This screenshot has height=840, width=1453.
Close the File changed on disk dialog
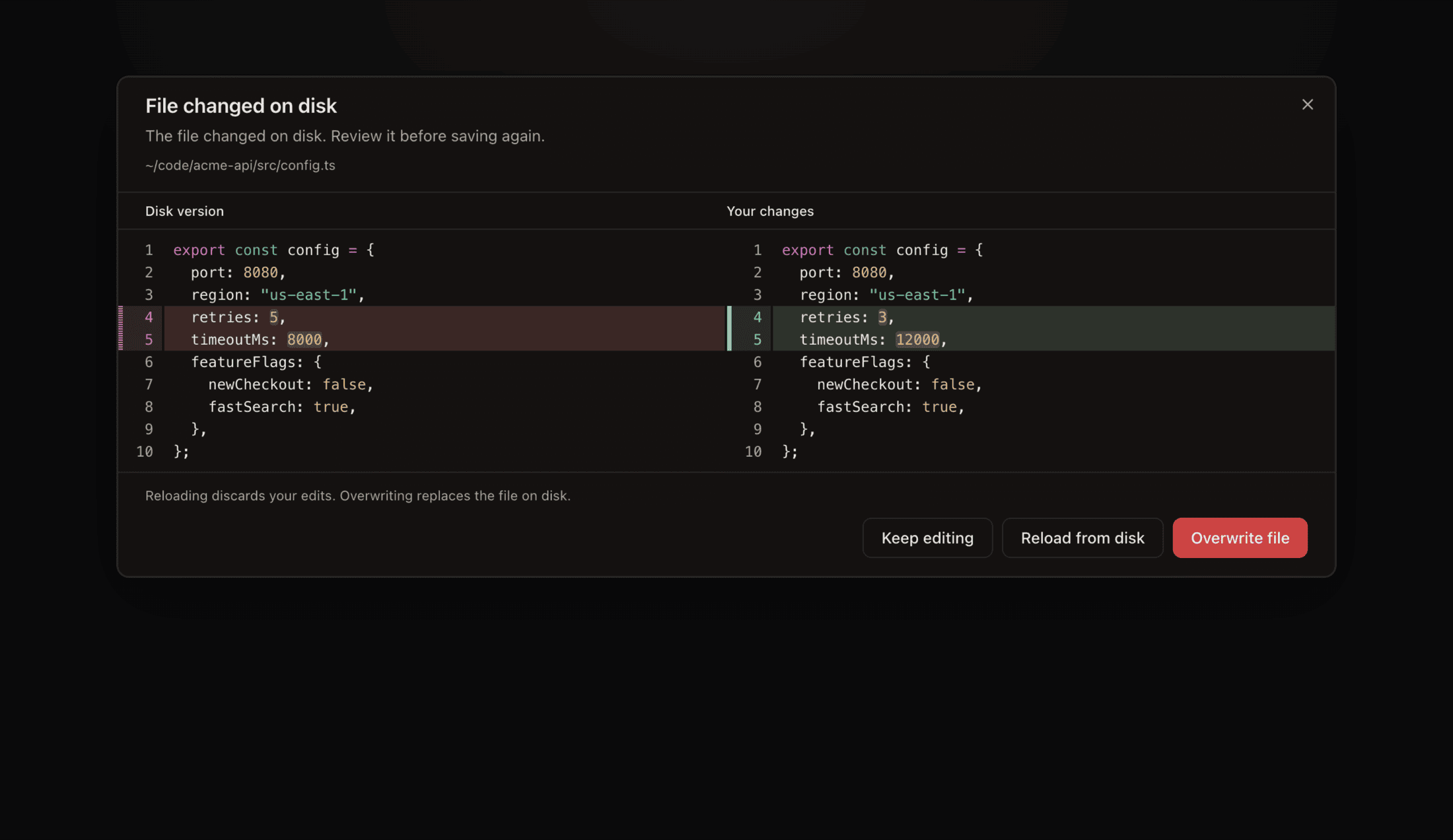1307,104
